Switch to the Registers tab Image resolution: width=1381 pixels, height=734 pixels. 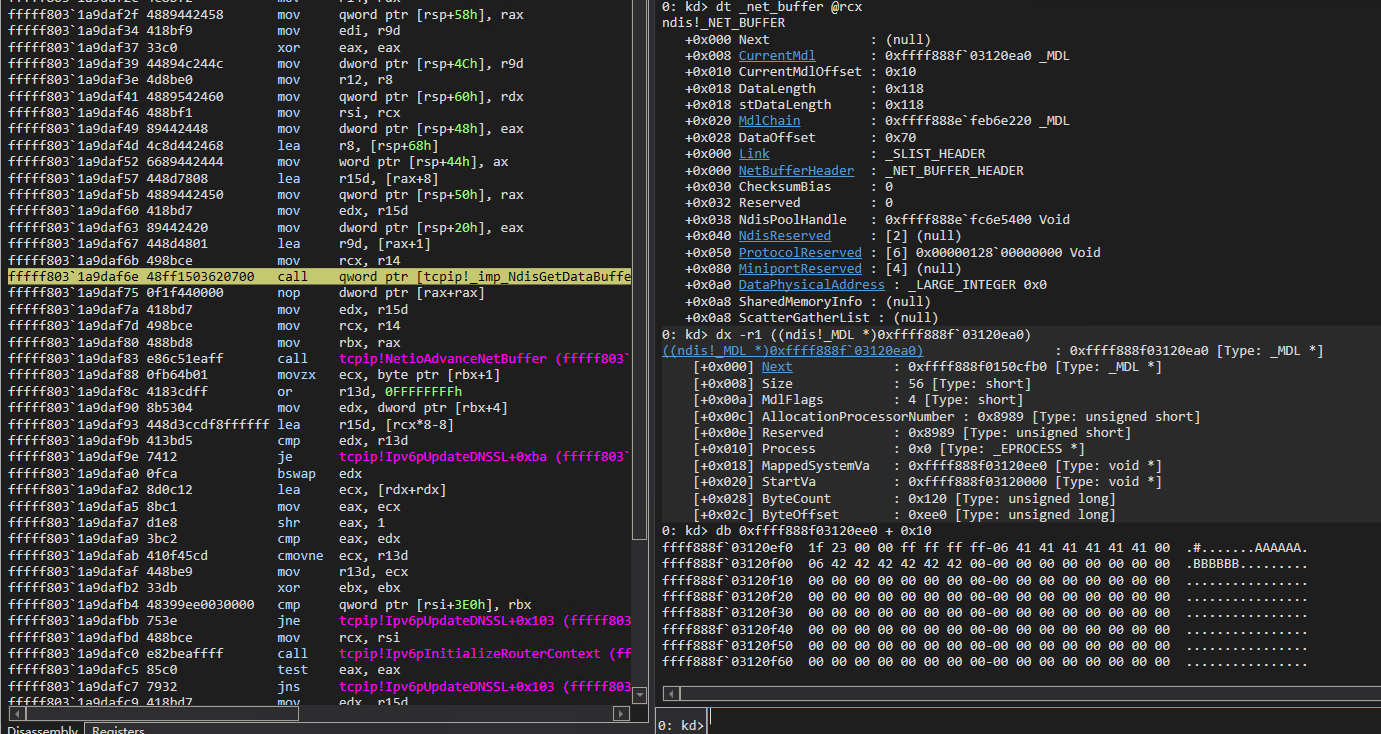click(x=117, y=729)
